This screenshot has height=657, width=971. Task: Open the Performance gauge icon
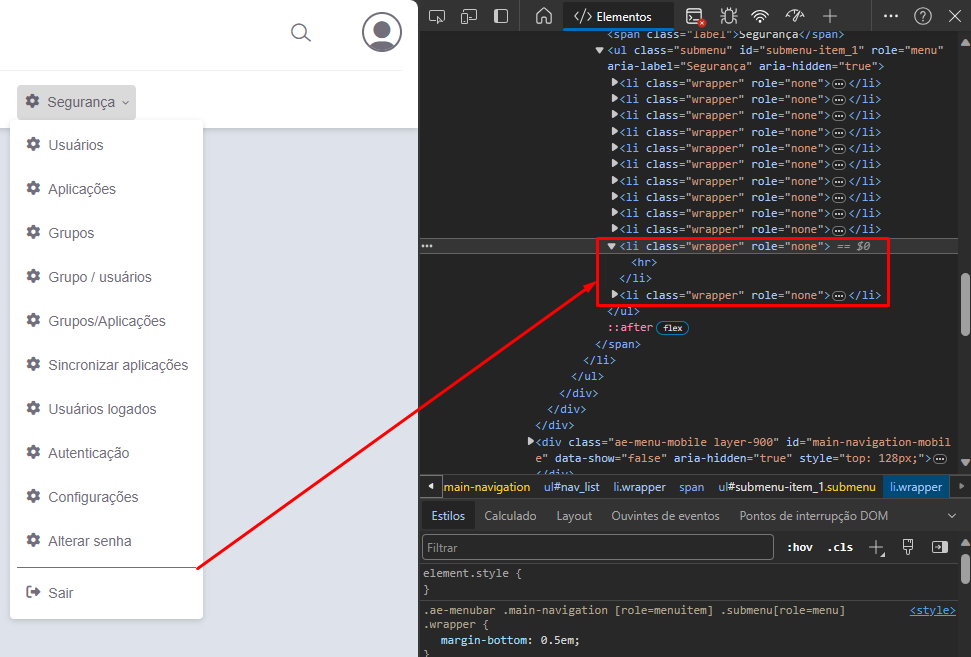click(795, 16)
